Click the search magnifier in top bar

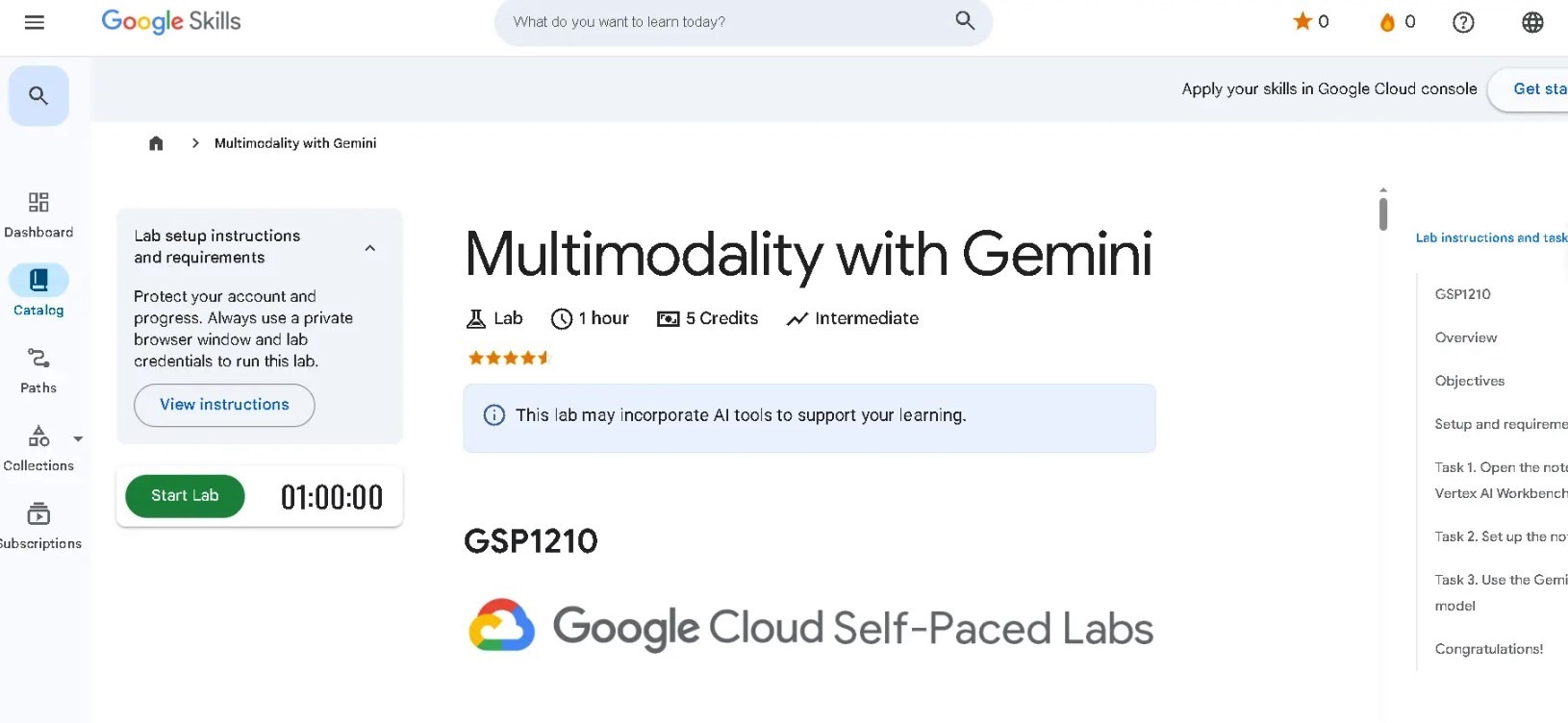click(965, 21)
